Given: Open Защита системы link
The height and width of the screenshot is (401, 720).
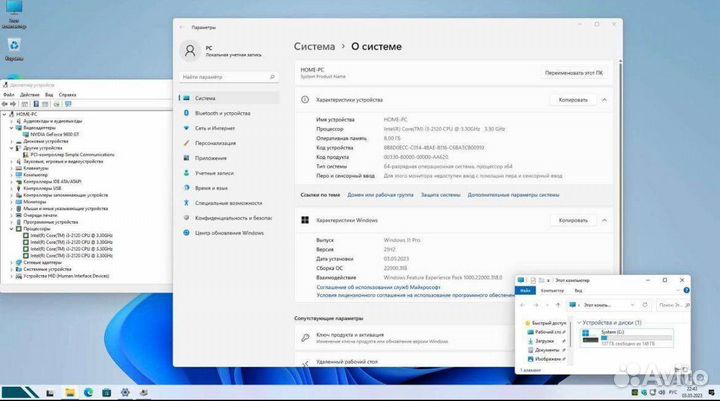Looking at the screenshot, I should pos(440,195).
